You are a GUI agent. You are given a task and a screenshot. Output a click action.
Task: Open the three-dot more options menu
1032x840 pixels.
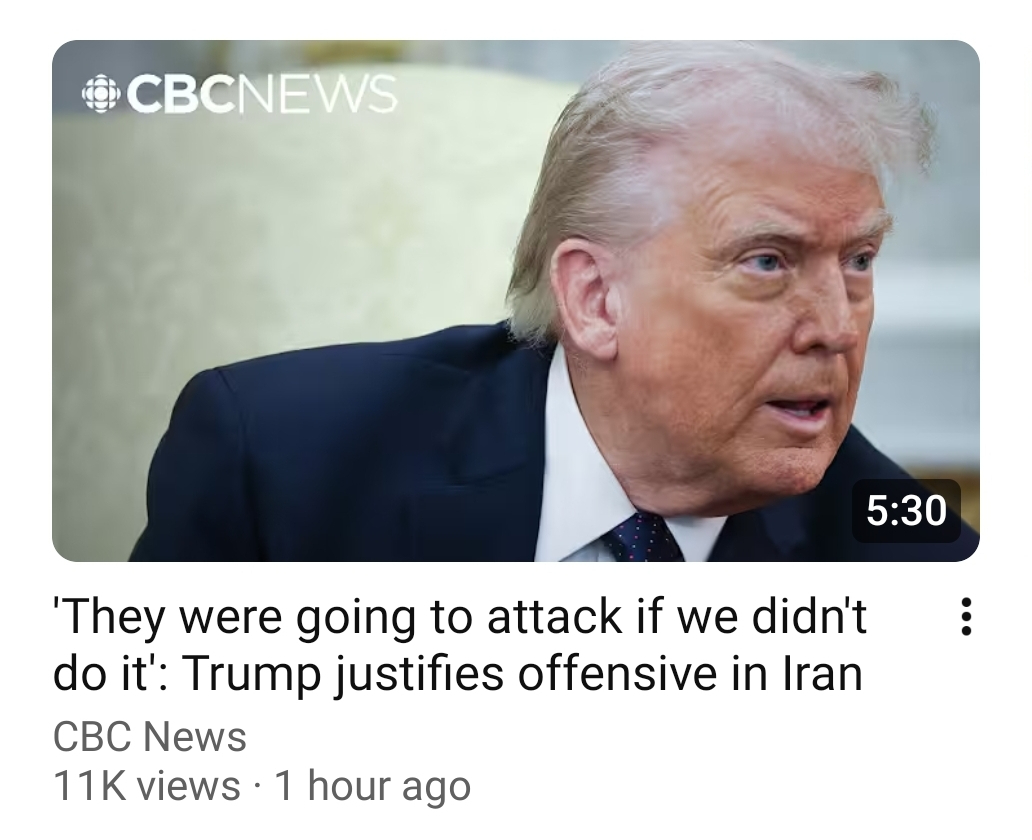click(x=966, y=616)
